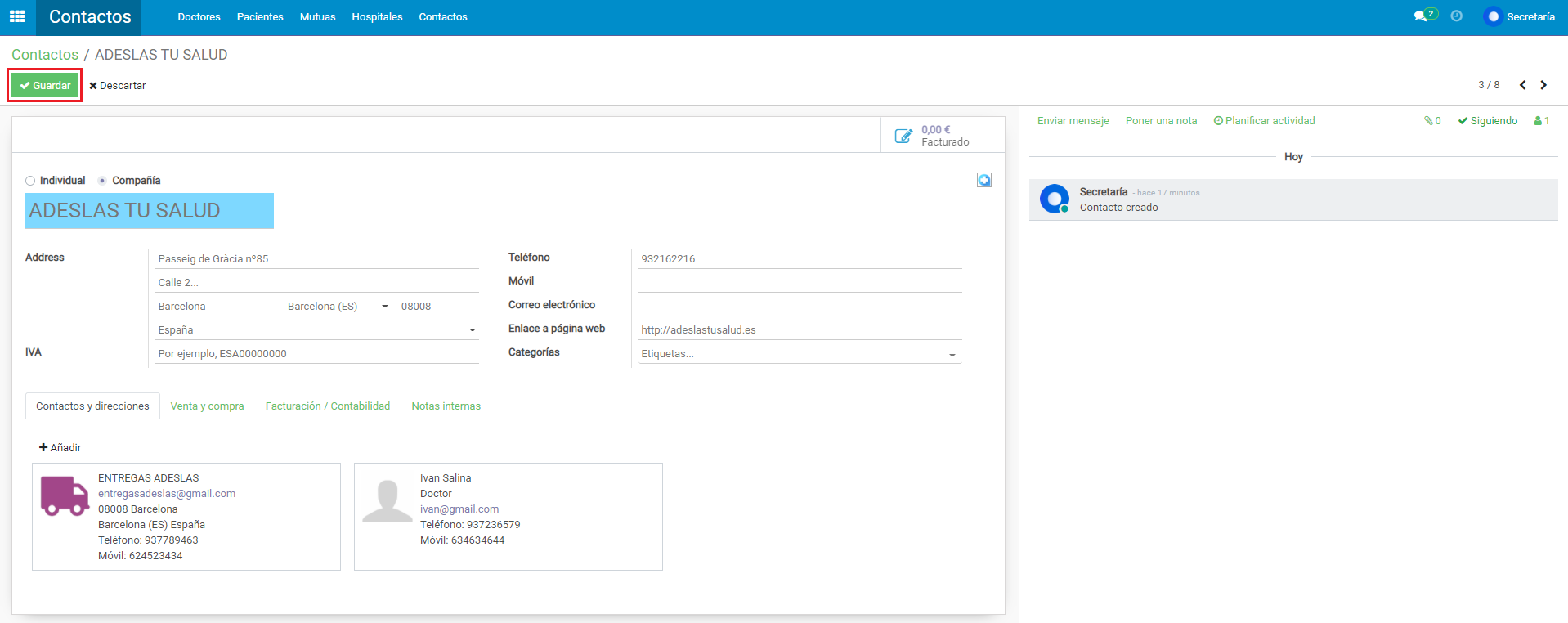
Task: Click the contact image upload icon
Action: 984,180
